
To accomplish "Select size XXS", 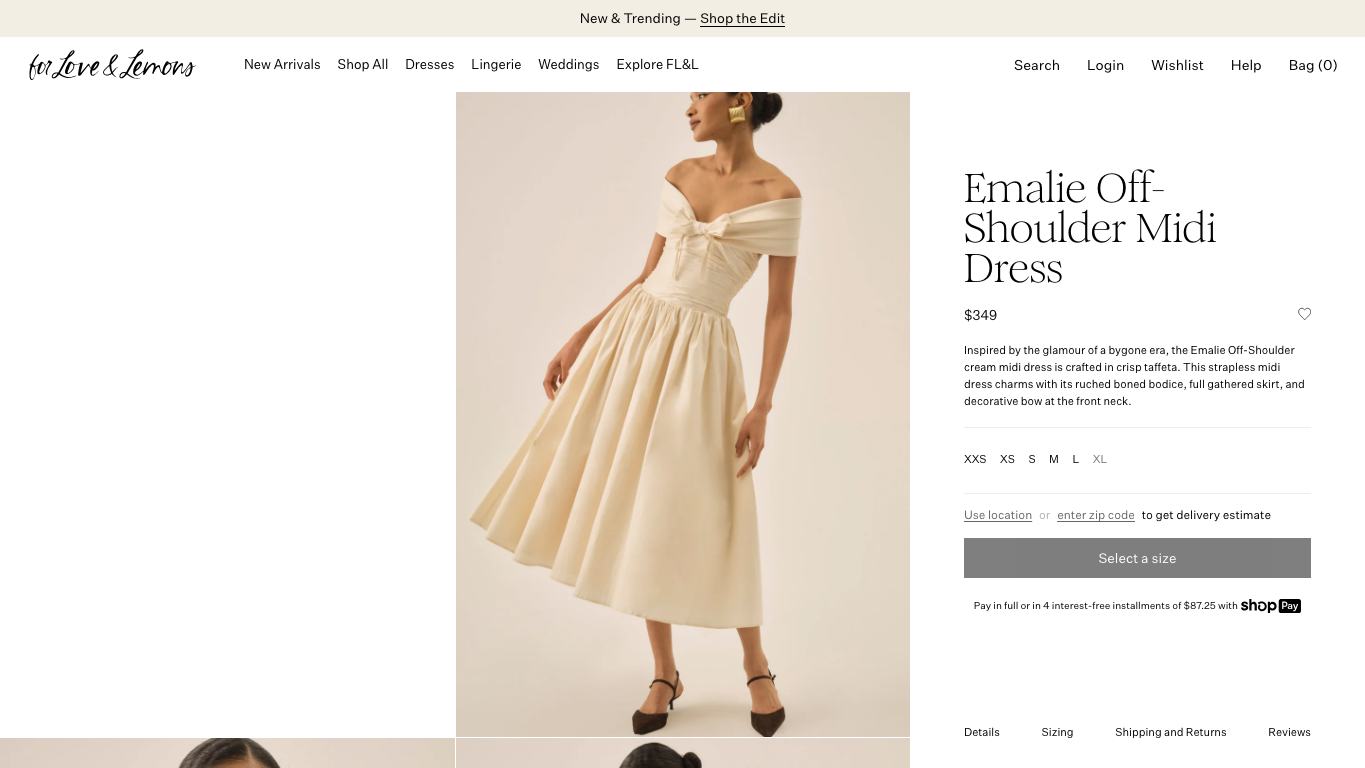I will 975,459.
